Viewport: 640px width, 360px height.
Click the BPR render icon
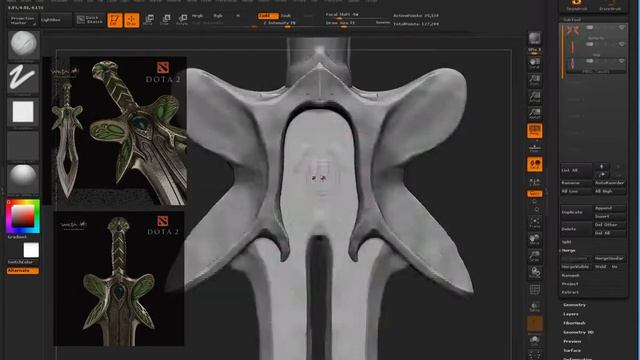[535, 38]
